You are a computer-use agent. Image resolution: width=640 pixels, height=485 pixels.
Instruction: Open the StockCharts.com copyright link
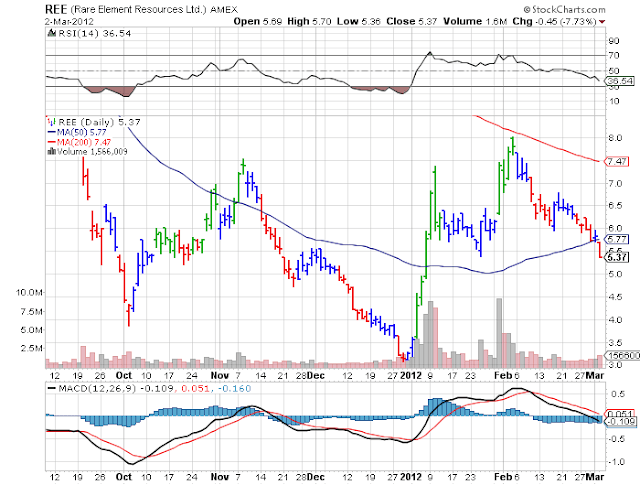tap(564, 9)
